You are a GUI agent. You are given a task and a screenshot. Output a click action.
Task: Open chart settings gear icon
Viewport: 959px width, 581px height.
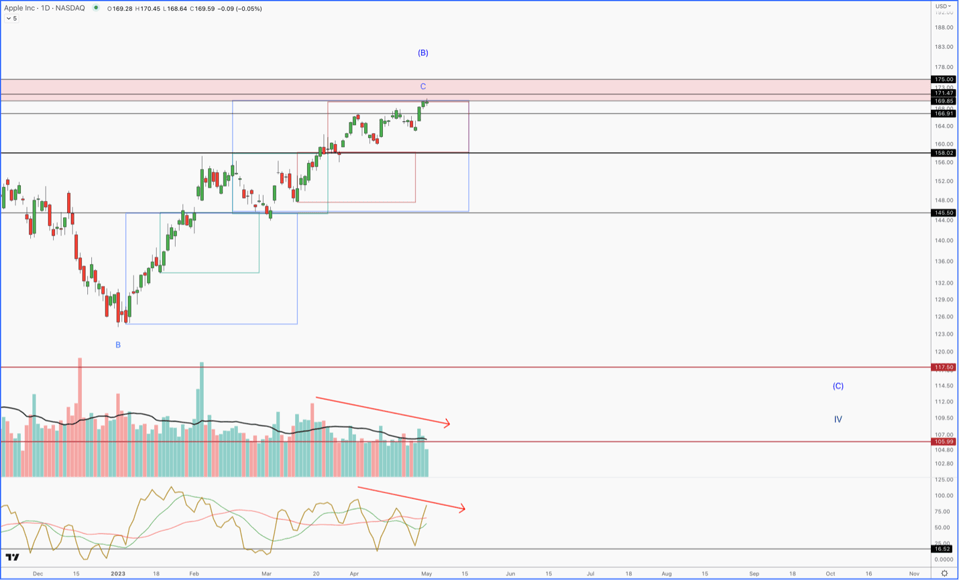pyautogui.click(x=944, y=574)
